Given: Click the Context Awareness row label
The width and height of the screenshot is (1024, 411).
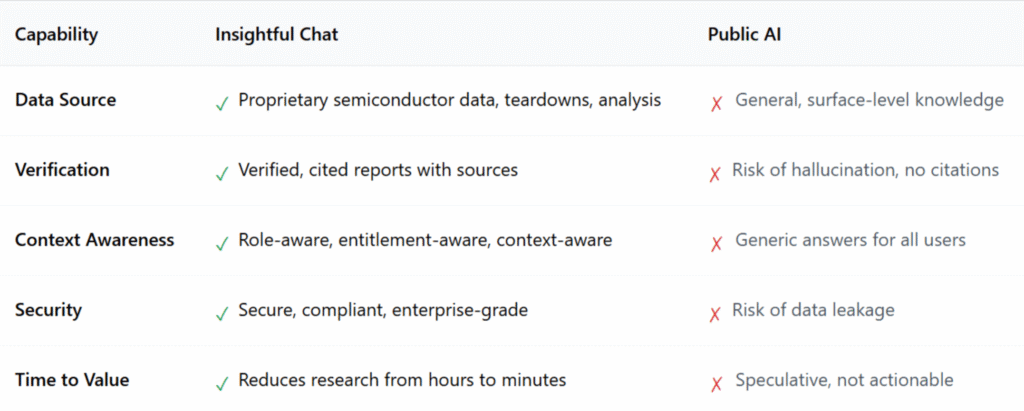Looking at the screenshot, I should pos(94,240).
